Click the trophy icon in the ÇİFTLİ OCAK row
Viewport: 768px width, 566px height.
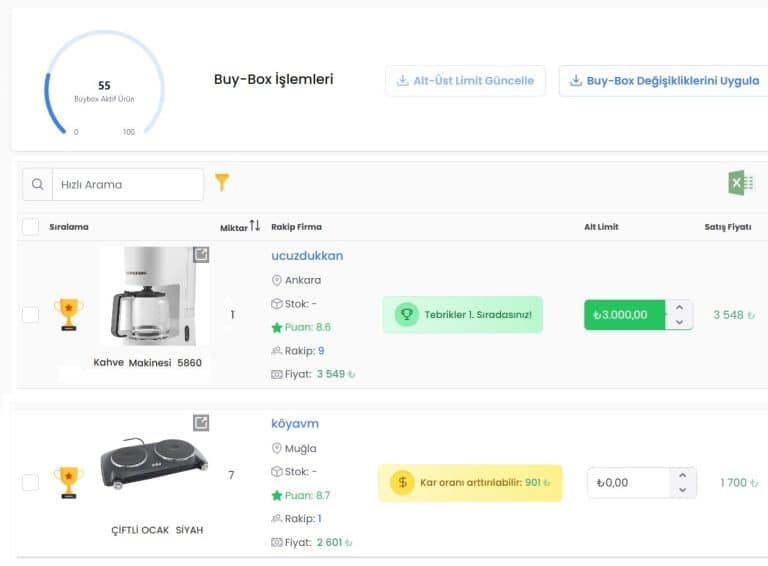click(68, 481)
